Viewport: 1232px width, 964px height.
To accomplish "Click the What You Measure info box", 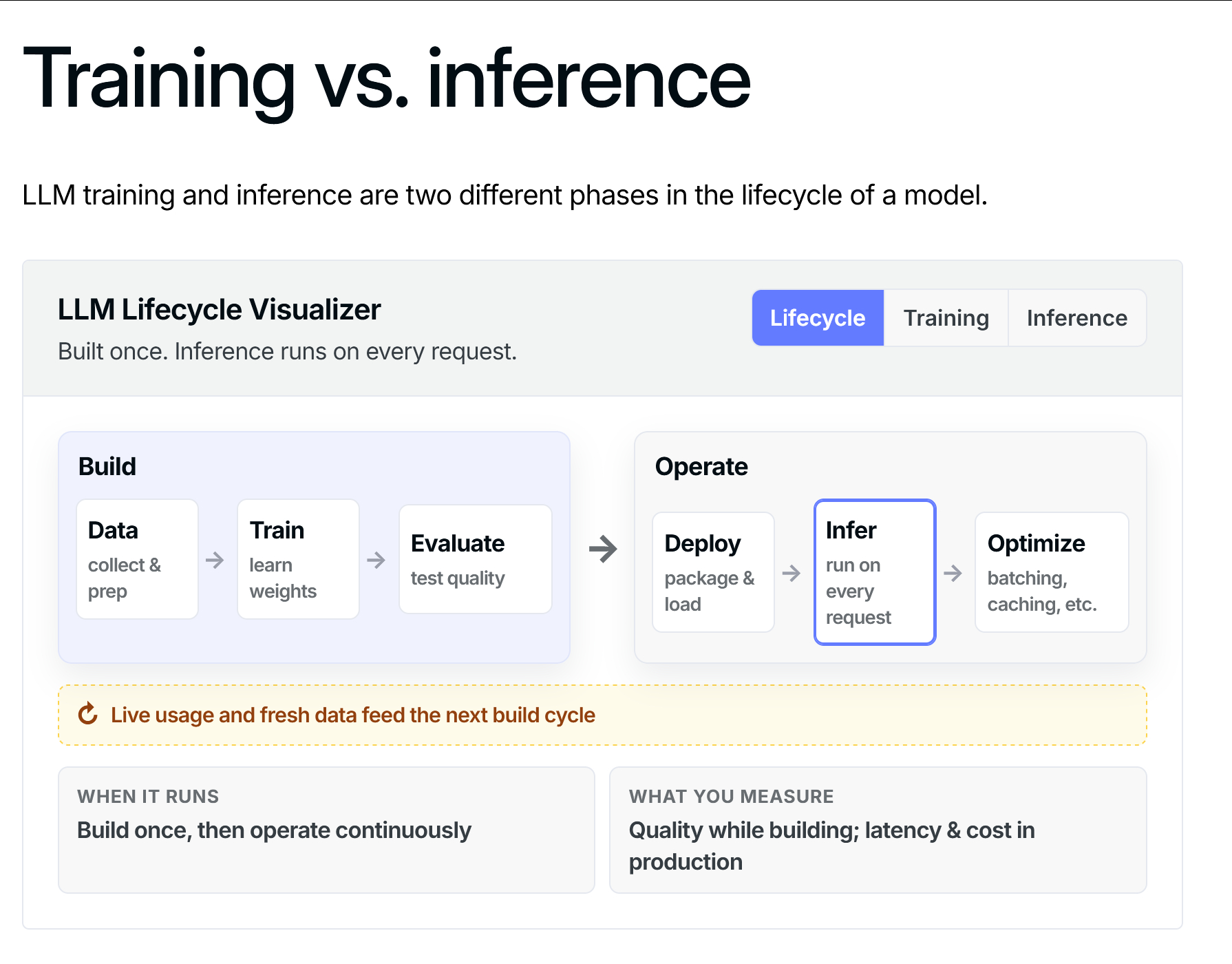I will (878, 830).
